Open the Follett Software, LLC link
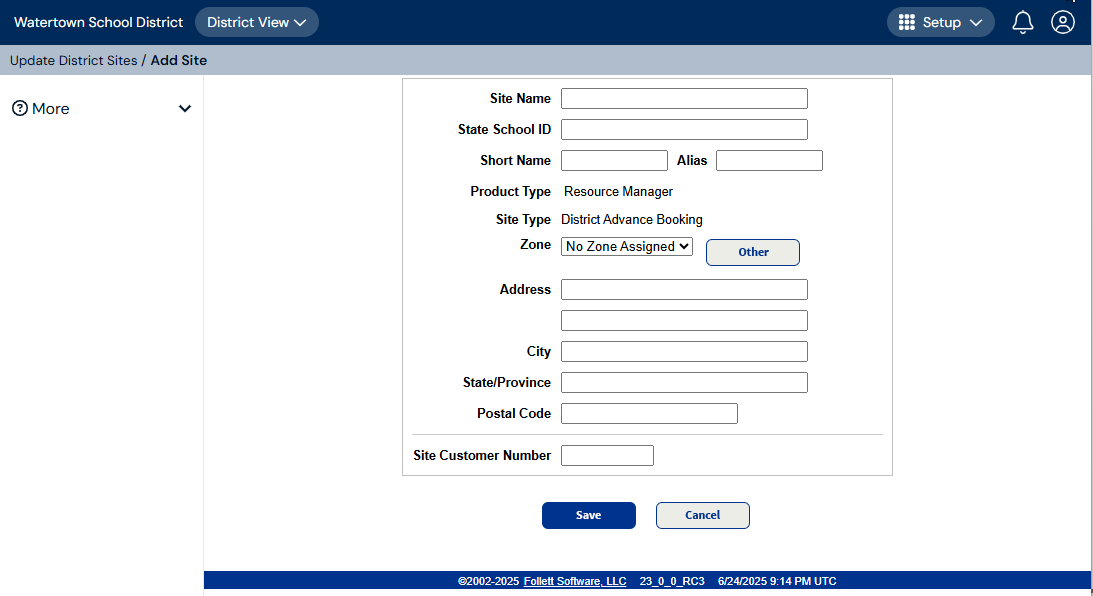The height and width of the screenshot is (596, 1093). coord(575,581)
